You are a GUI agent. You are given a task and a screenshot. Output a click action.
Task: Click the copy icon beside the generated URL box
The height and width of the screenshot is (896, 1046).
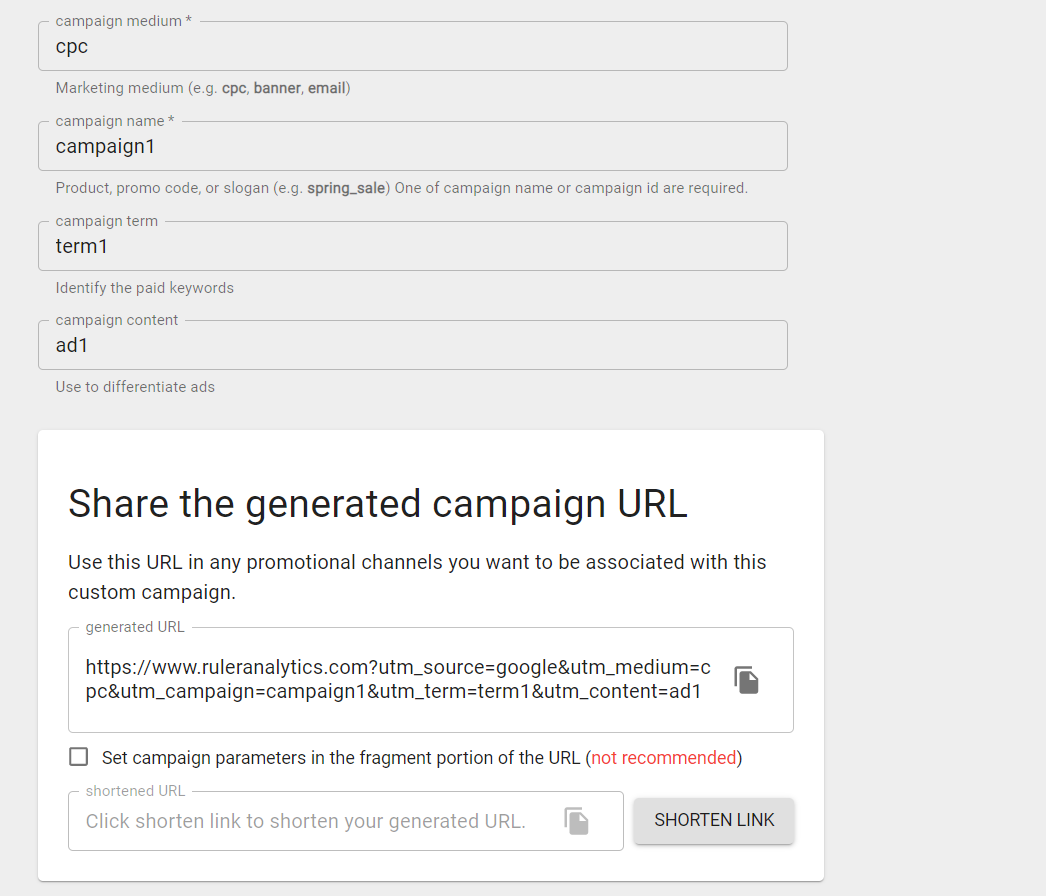746,678
